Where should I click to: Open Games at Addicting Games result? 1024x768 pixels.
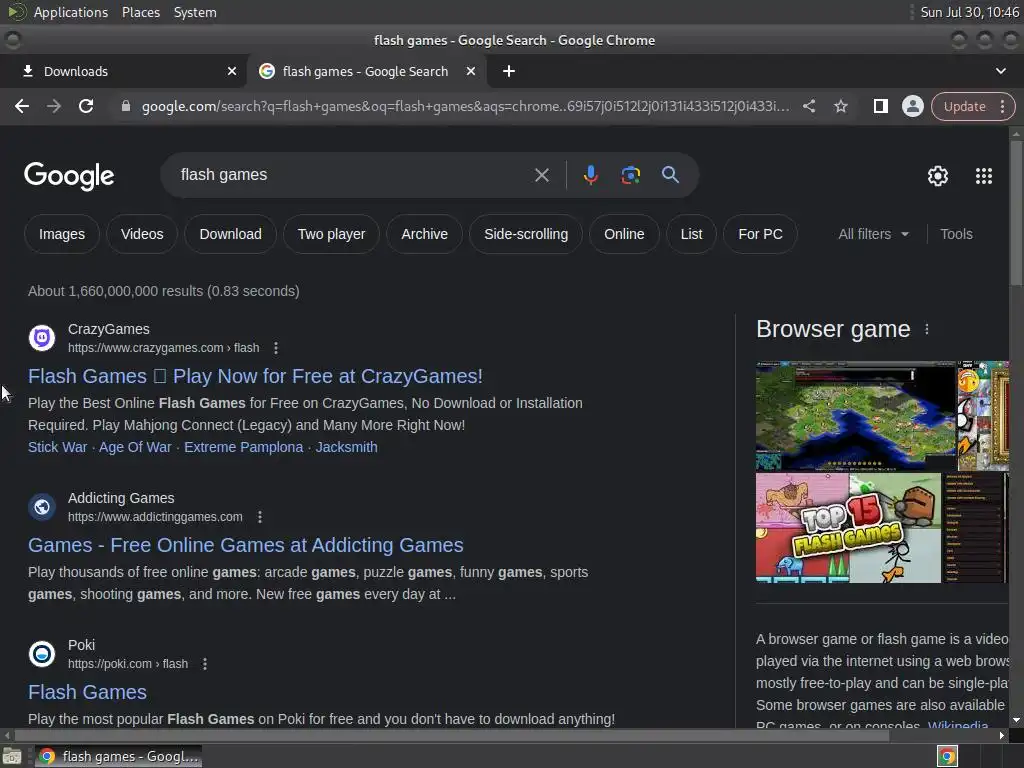246,545
